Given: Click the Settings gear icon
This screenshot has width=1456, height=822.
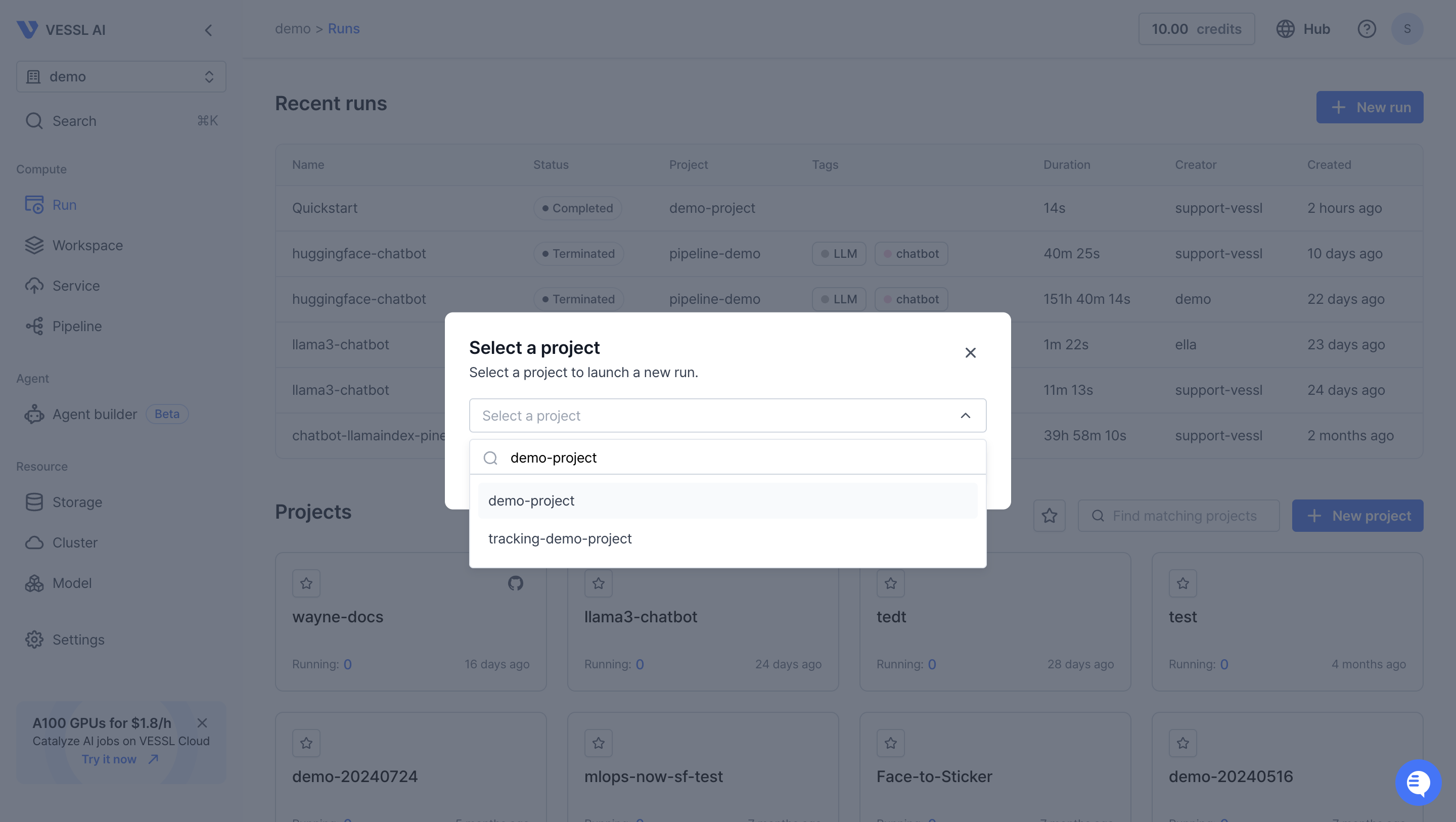Looking at the screenshot, I should (x=34, y=640).
